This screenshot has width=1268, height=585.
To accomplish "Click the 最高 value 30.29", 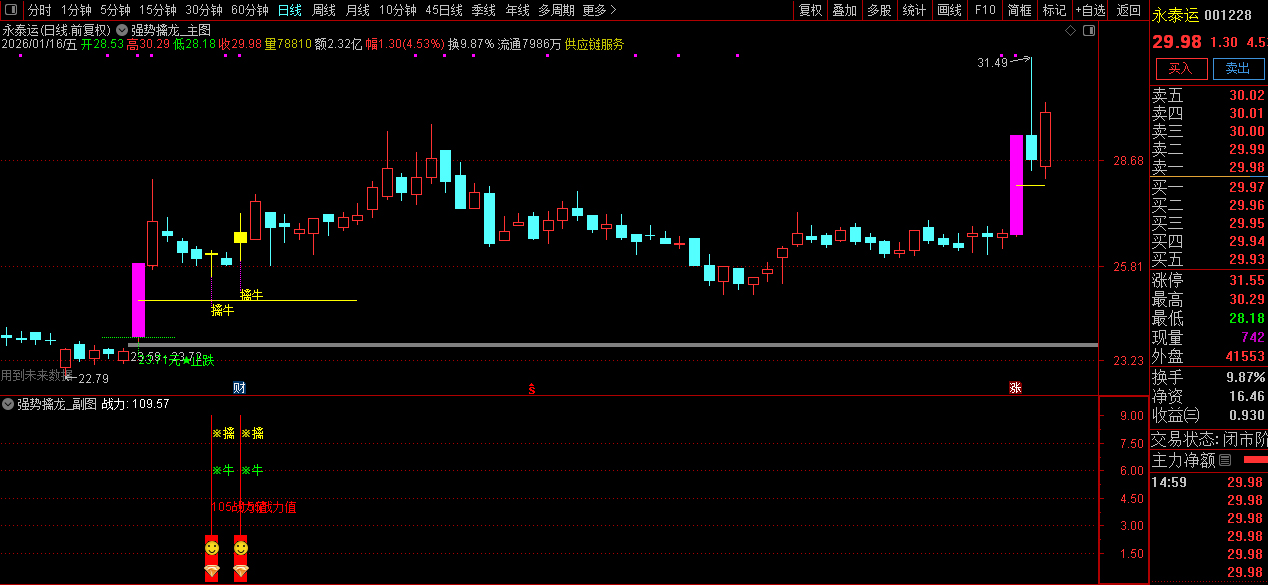I will coord(1246,299).
